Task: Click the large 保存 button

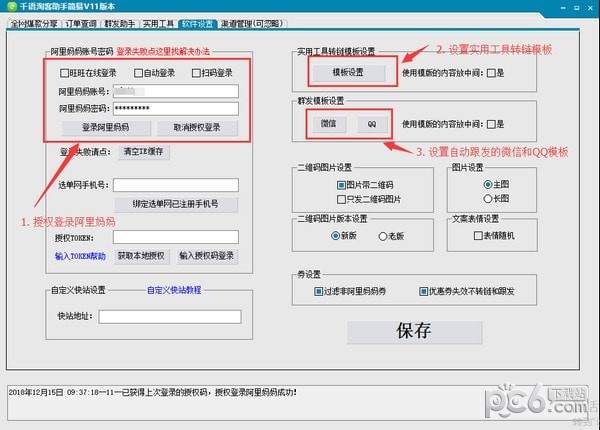Action: (x=413, y=331)
